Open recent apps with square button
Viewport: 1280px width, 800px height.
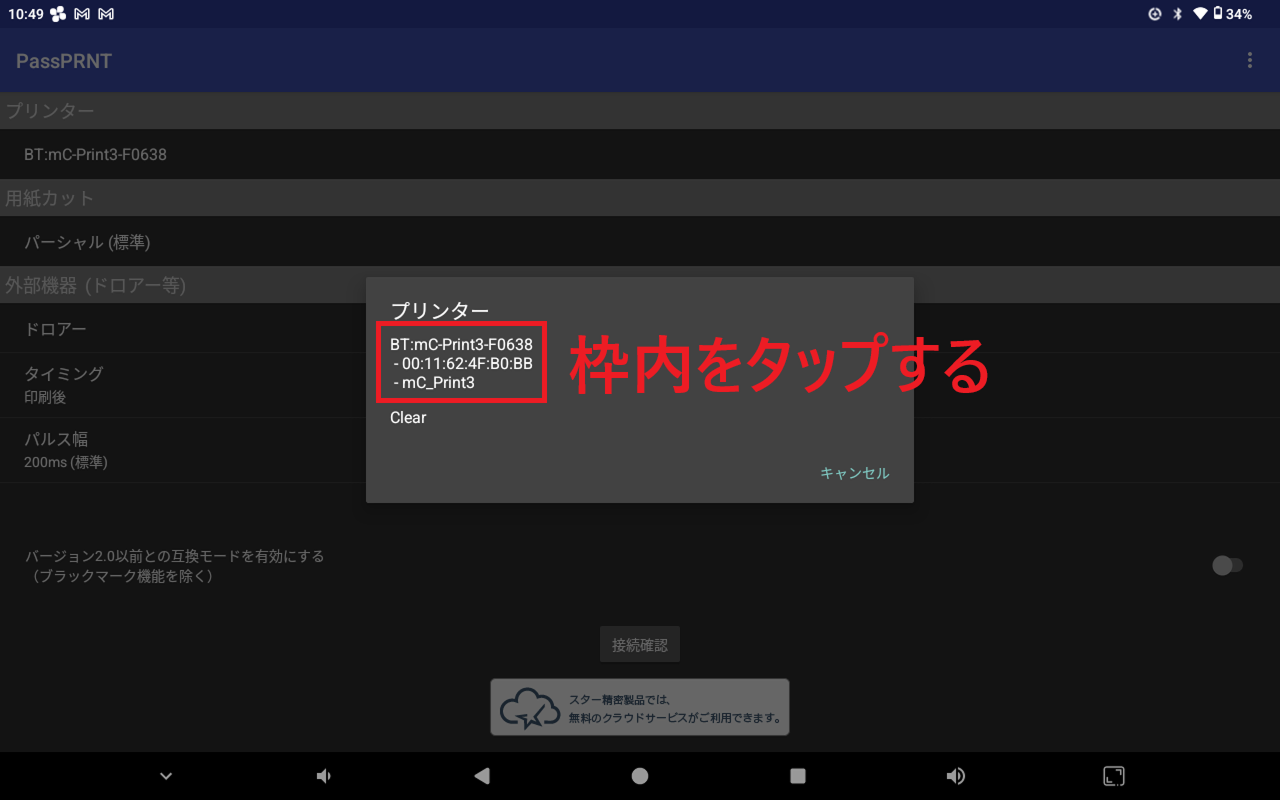tap(797, 776)
